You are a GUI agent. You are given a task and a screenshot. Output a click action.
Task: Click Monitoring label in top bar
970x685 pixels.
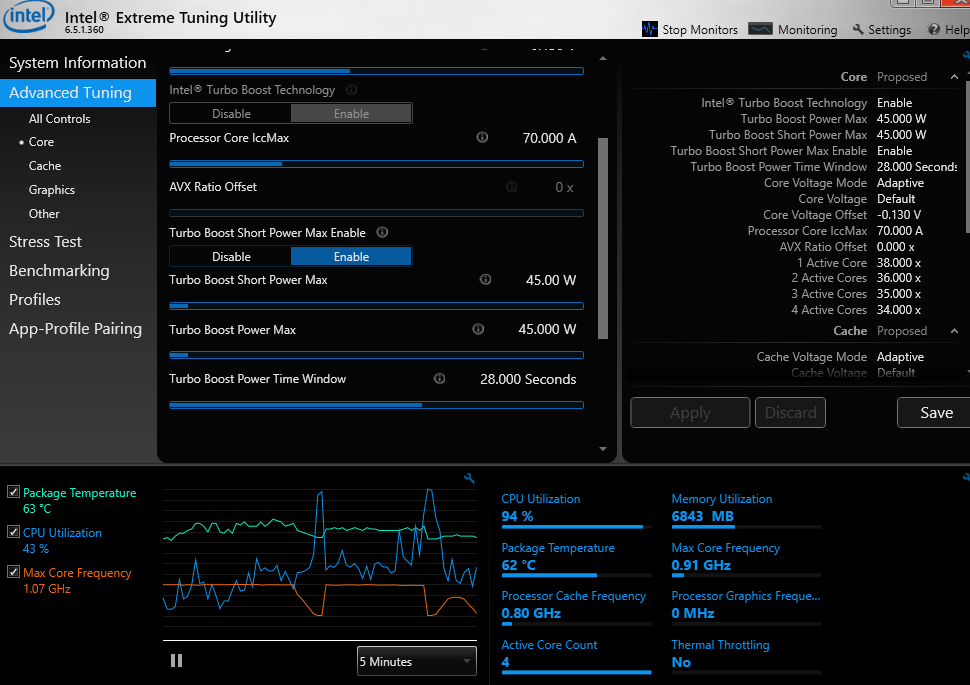[x=807, y=30]
